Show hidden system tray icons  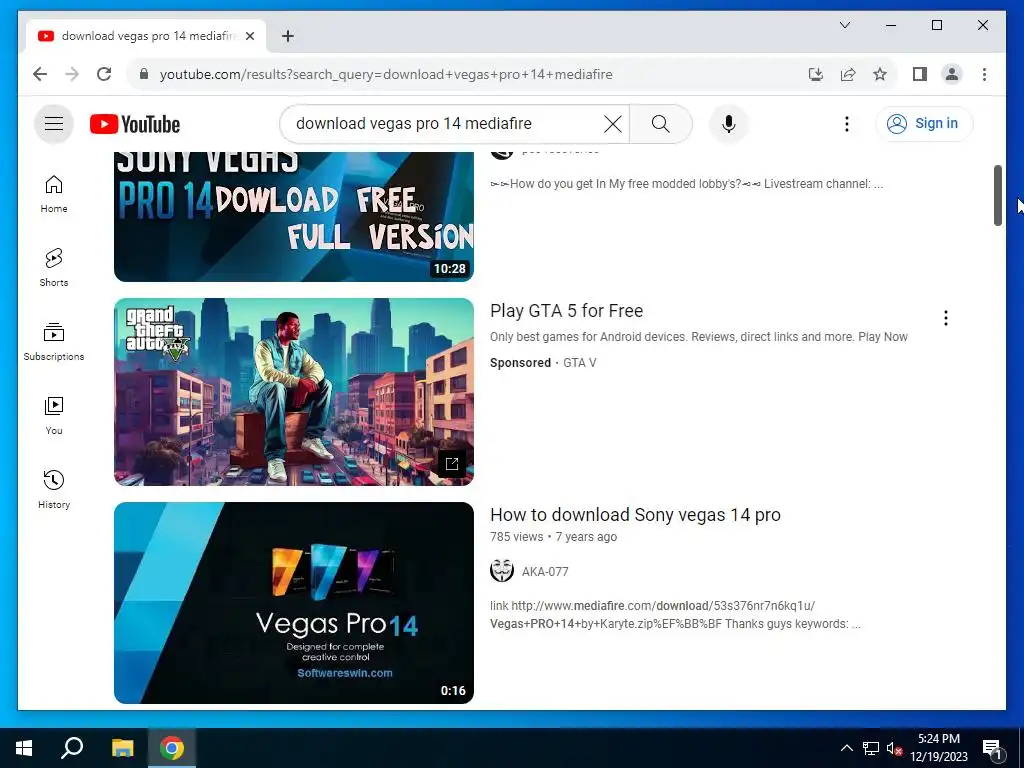[x=846, y=748]
